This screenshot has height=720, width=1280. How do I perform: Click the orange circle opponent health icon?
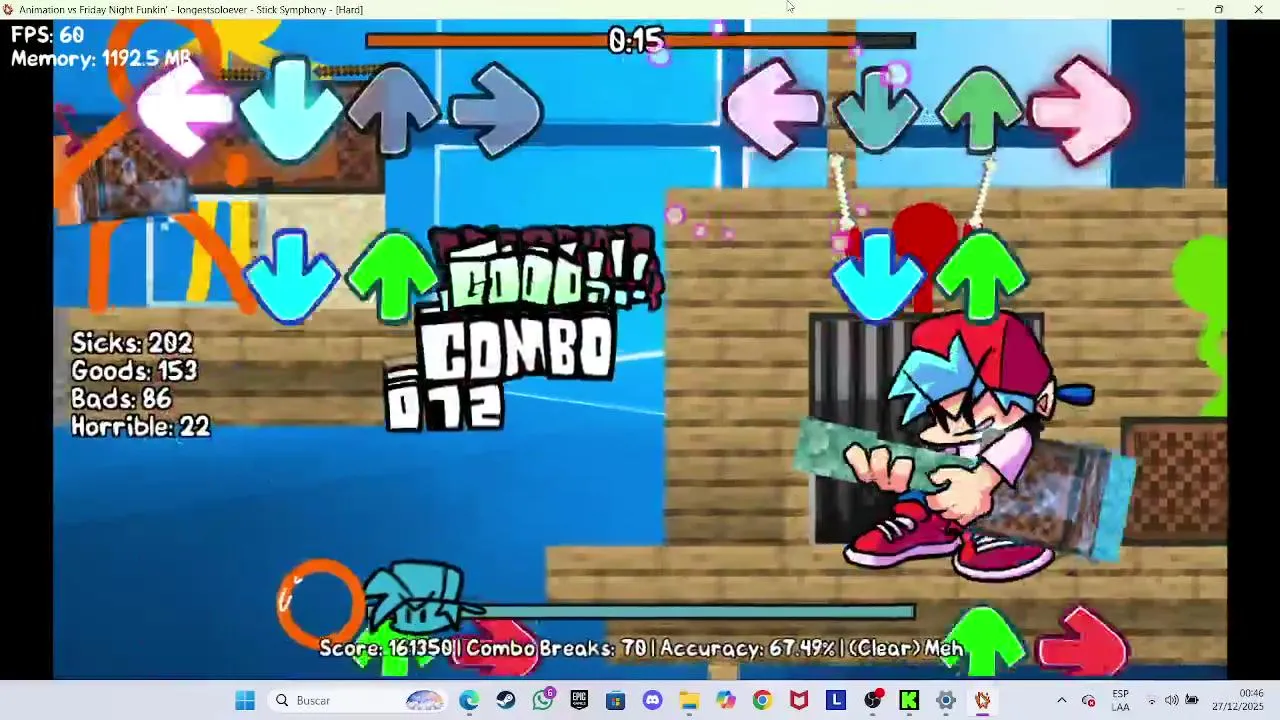320,602
